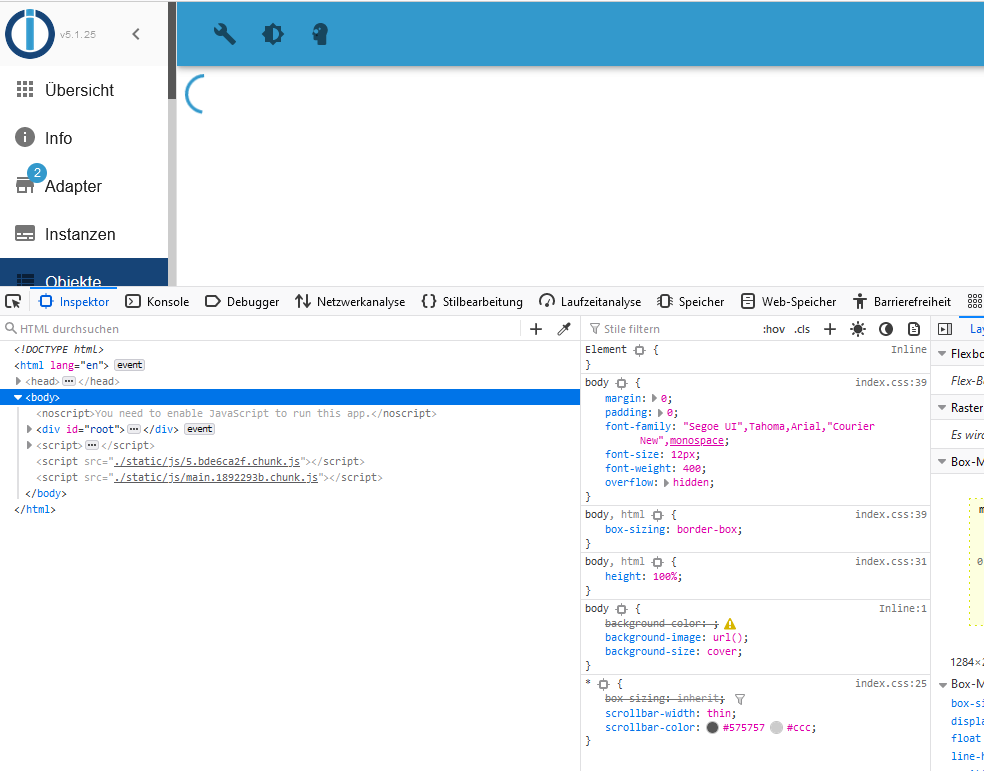Image resolution: width=984 pixels, height=771 pixels.
Task: Click the #ccc scrollbar color swatch
Action: tap(776, 728)
